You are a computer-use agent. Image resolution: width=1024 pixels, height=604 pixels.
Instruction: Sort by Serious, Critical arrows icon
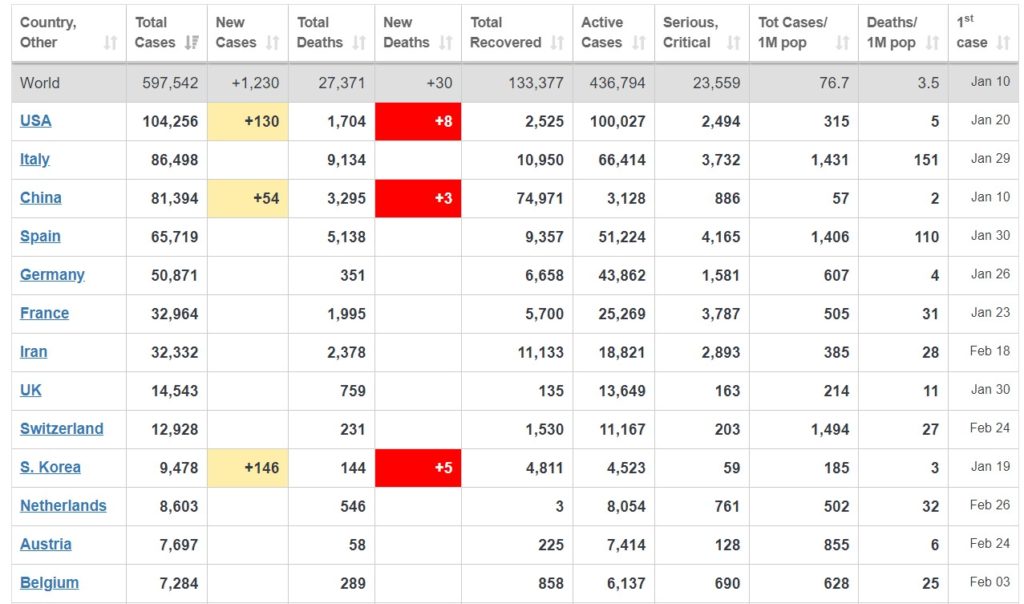pos(733,43)
